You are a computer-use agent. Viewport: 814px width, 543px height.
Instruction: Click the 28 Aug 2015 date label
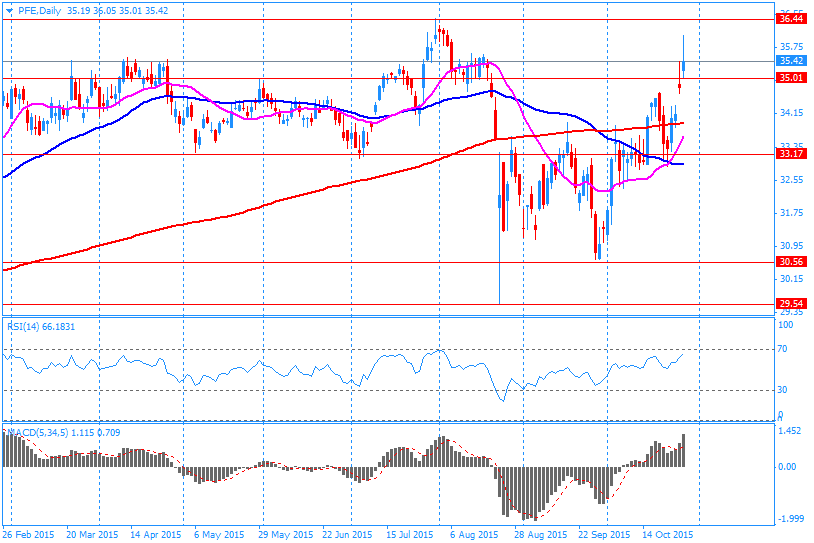pyautogui.click(x=540, y=535)
